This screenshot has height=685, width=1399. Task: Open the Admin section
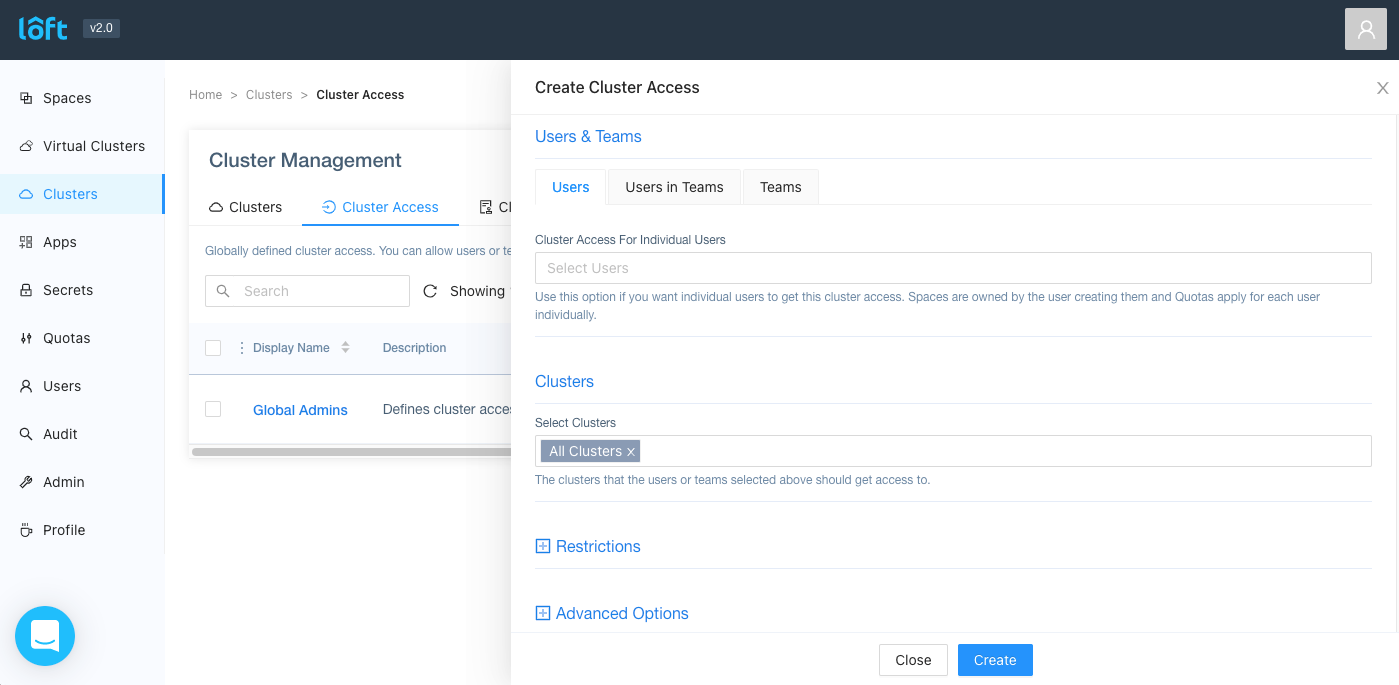pyautogui.click(x=61, y=482)
